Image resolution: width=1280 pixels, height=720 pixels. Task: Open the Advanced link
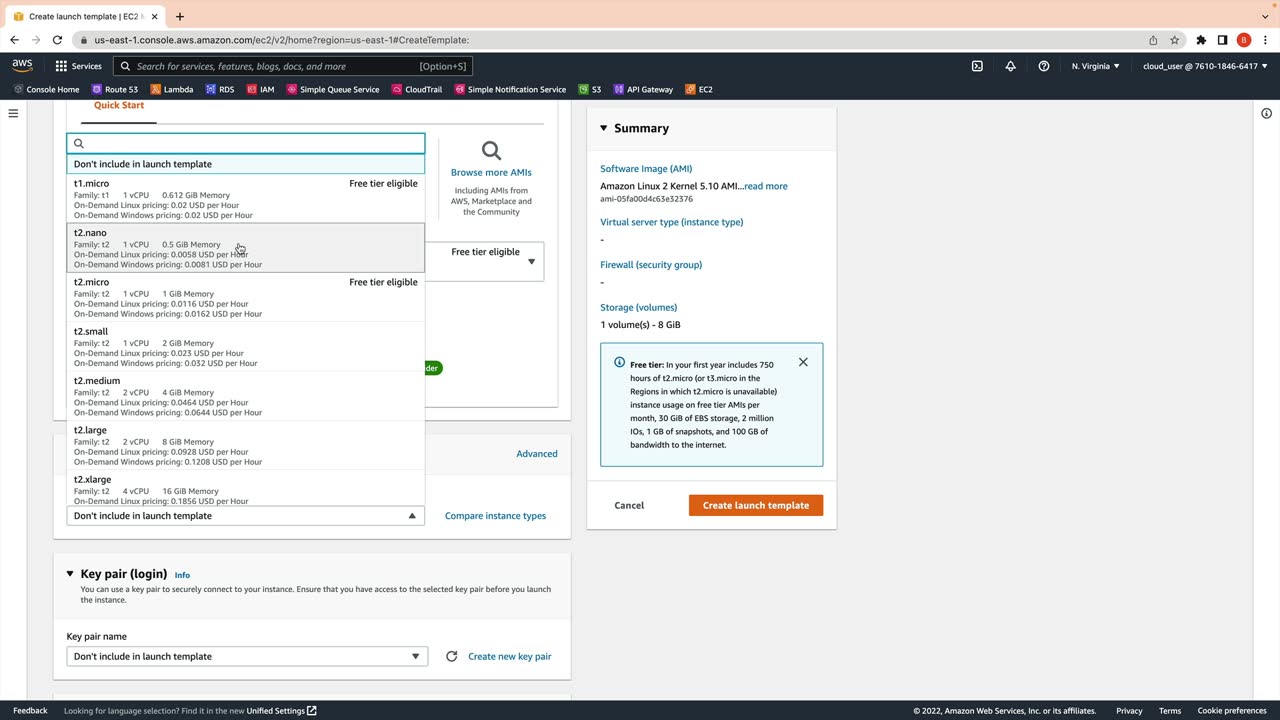point(537,454)
